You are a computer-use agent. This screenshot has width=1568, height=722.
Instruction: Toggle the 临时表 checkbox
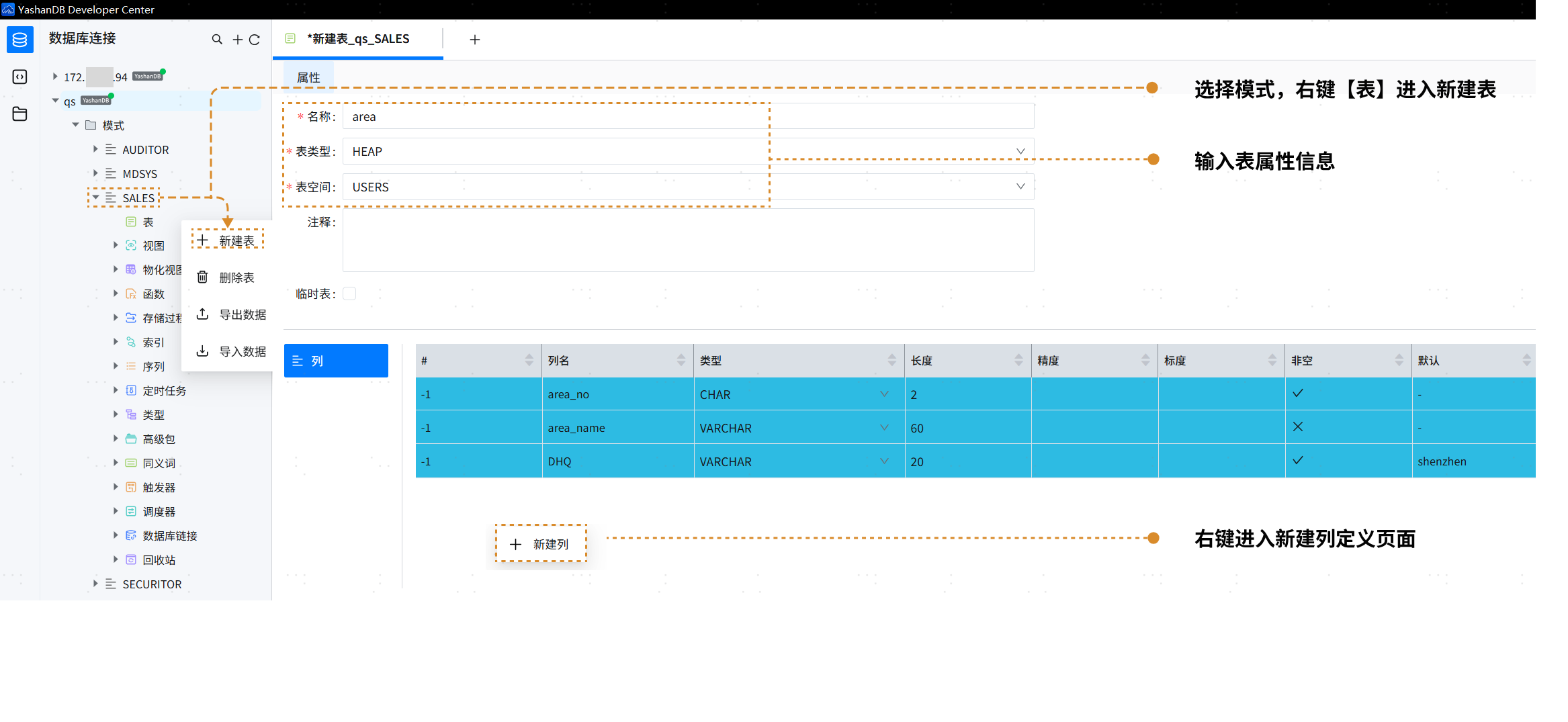349,294
